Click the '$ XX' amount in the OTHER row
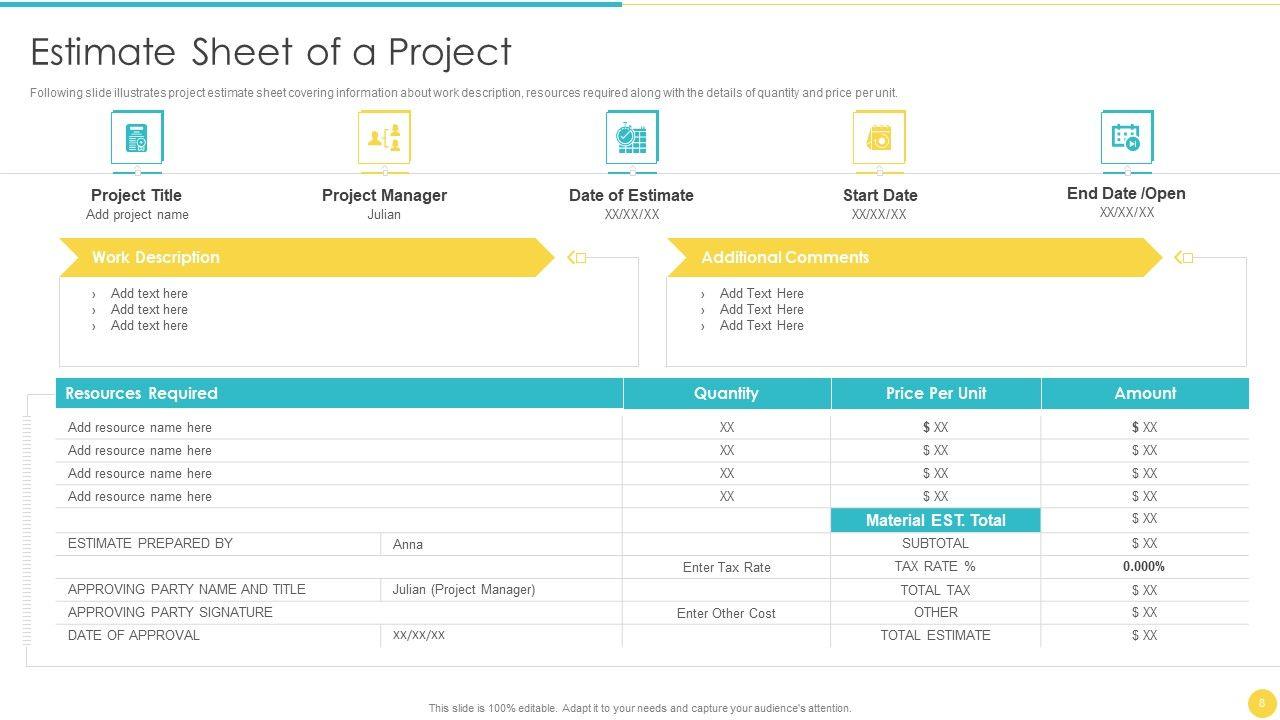Screen dimensions: 1280x720 coord(1145,612)
